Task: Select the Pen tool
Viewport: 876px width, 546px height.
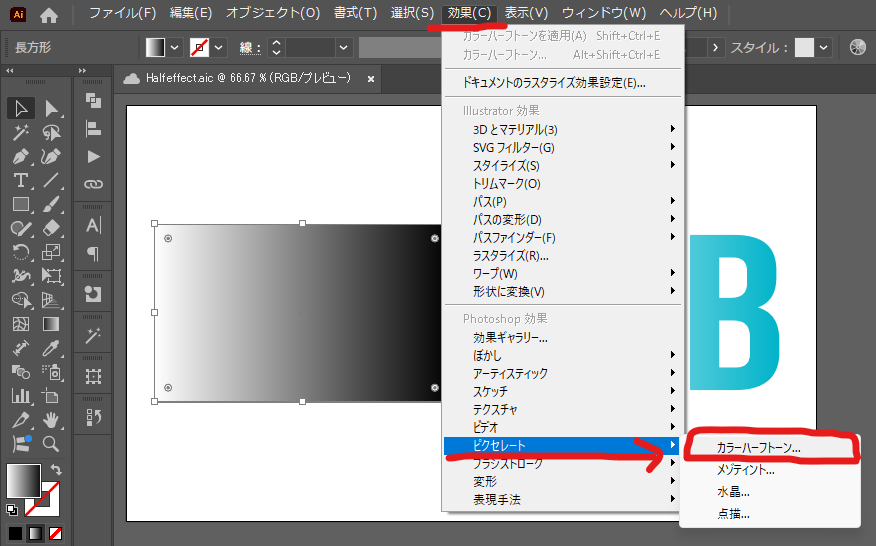Action: tap(21, 156)
